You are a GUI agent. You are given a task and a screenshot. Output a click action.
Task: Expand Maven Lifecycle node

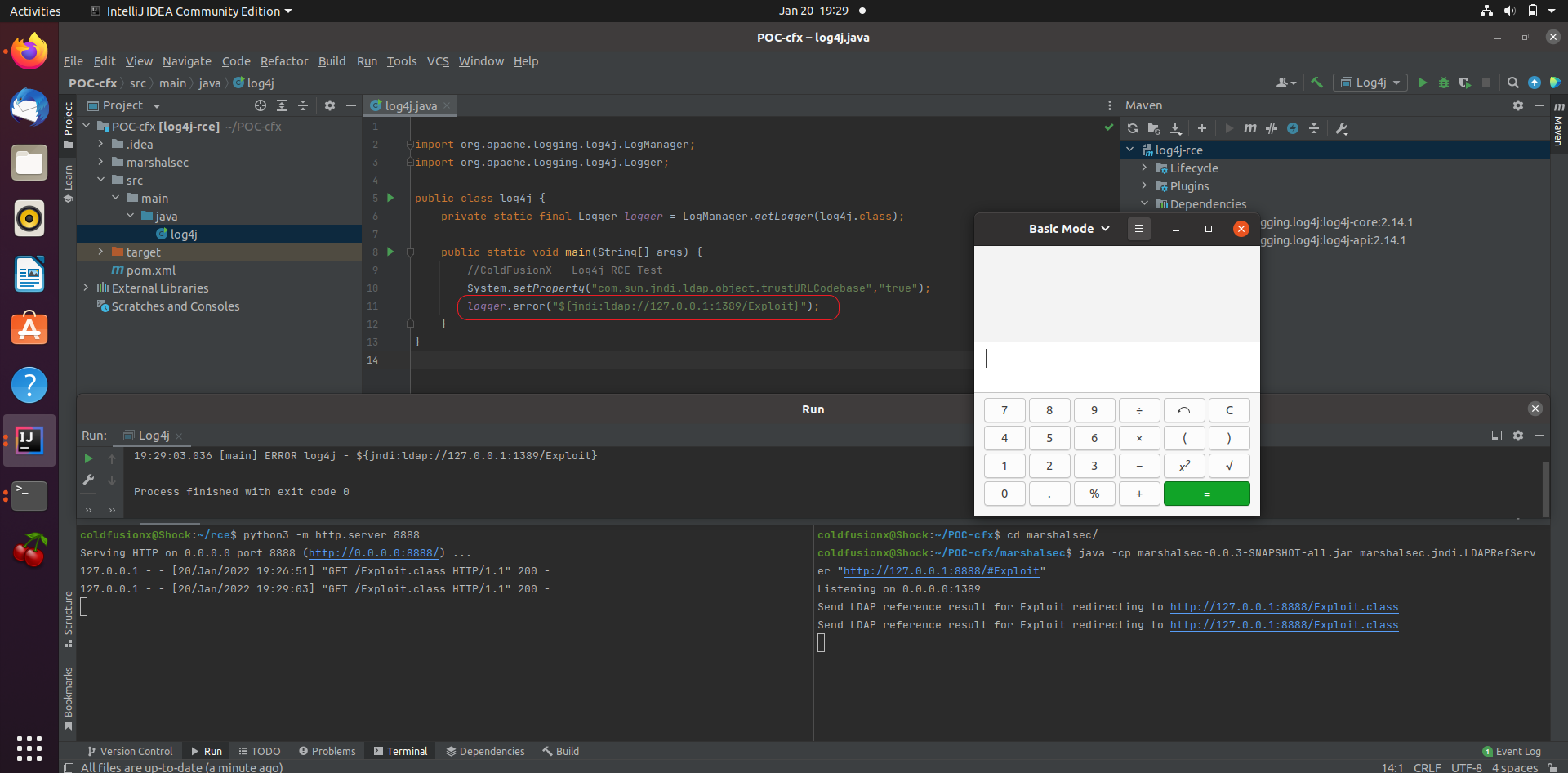1144,168
